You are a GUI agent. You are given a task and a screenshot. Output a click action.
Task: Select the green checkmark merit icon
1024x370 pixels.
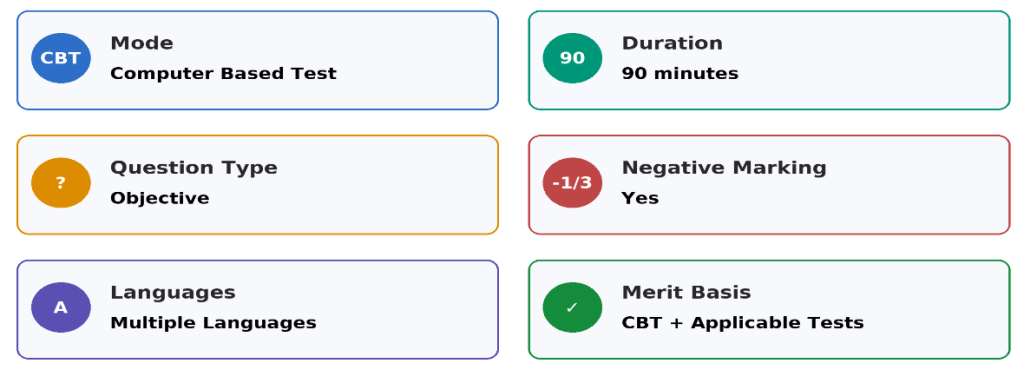pyautogui.click(x=572, y=307)
